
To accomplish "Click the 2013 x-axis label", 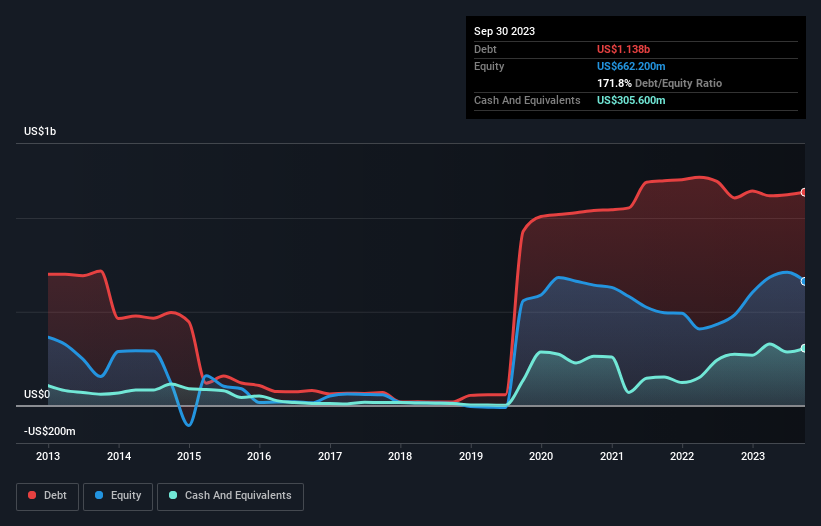I will coord(48,456).
